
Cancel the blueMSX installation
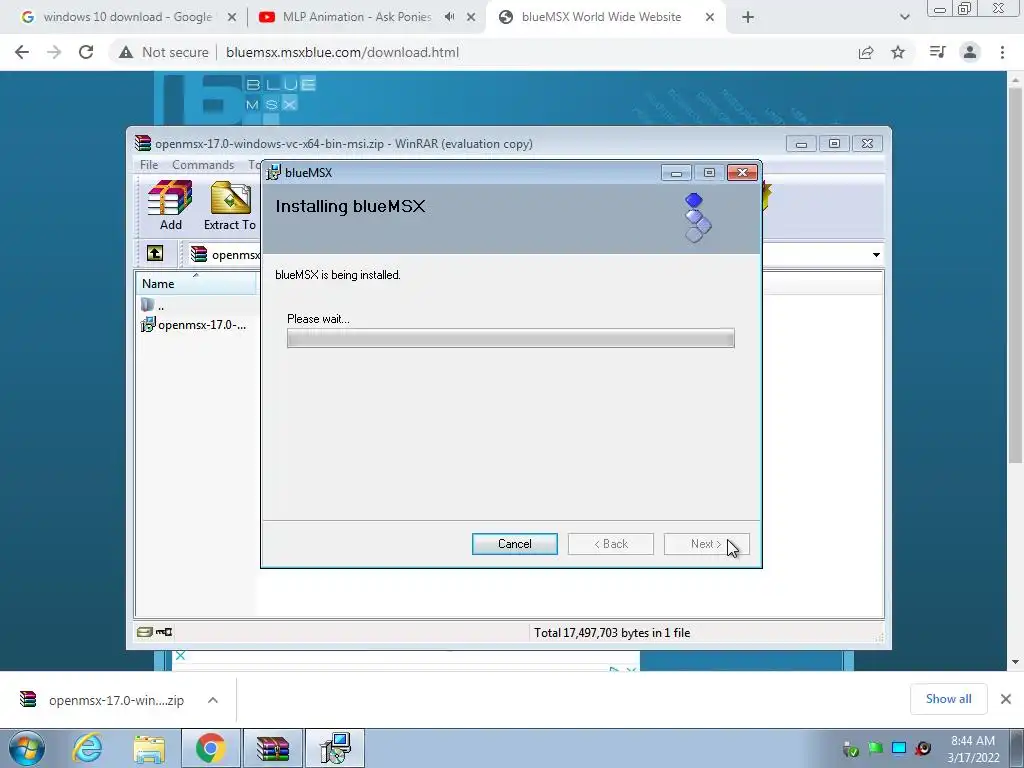pos(515,544)
